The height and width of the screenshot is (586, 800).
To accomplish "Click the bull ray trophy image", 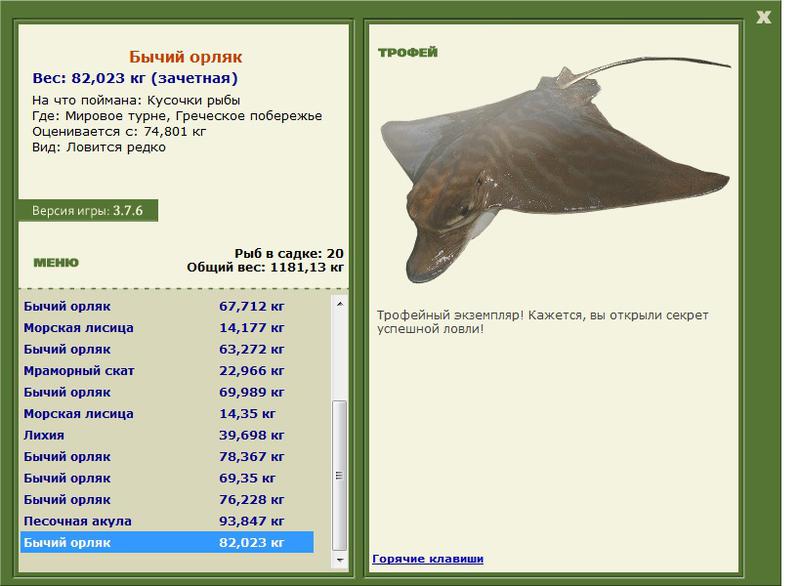I will (x=555, y=171).
